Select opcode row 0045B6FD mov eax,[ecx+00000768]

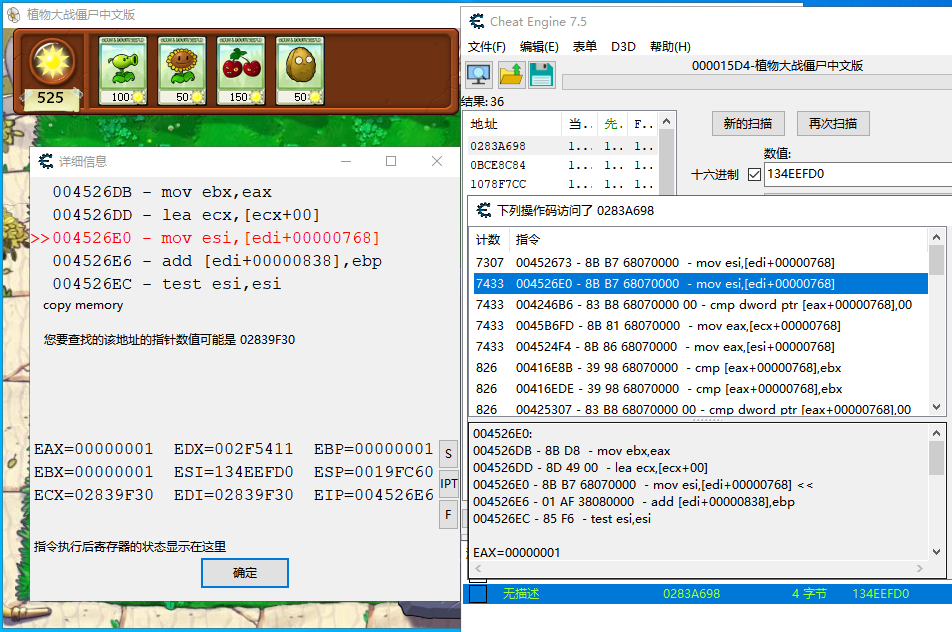click(x=701, y=326)
